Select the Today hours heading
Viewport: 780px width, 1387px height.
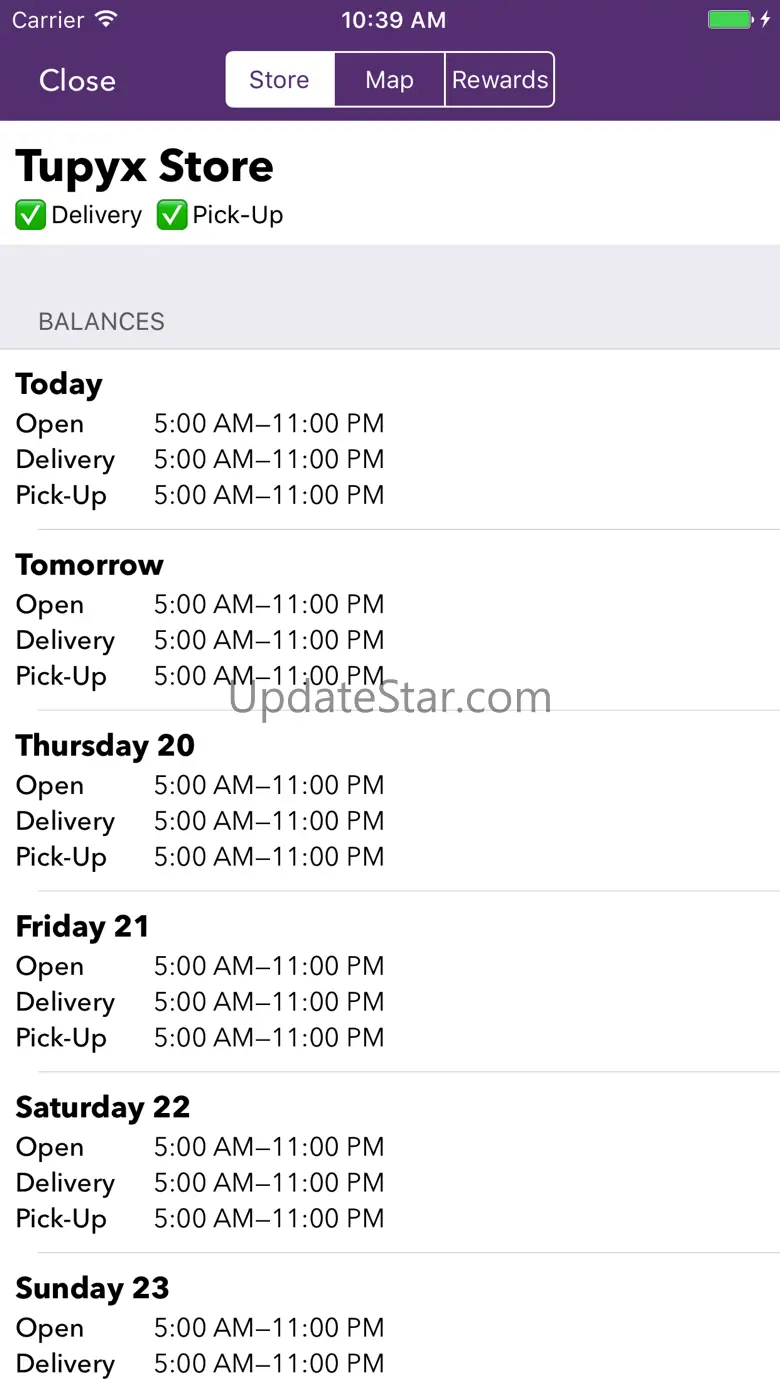59,384
